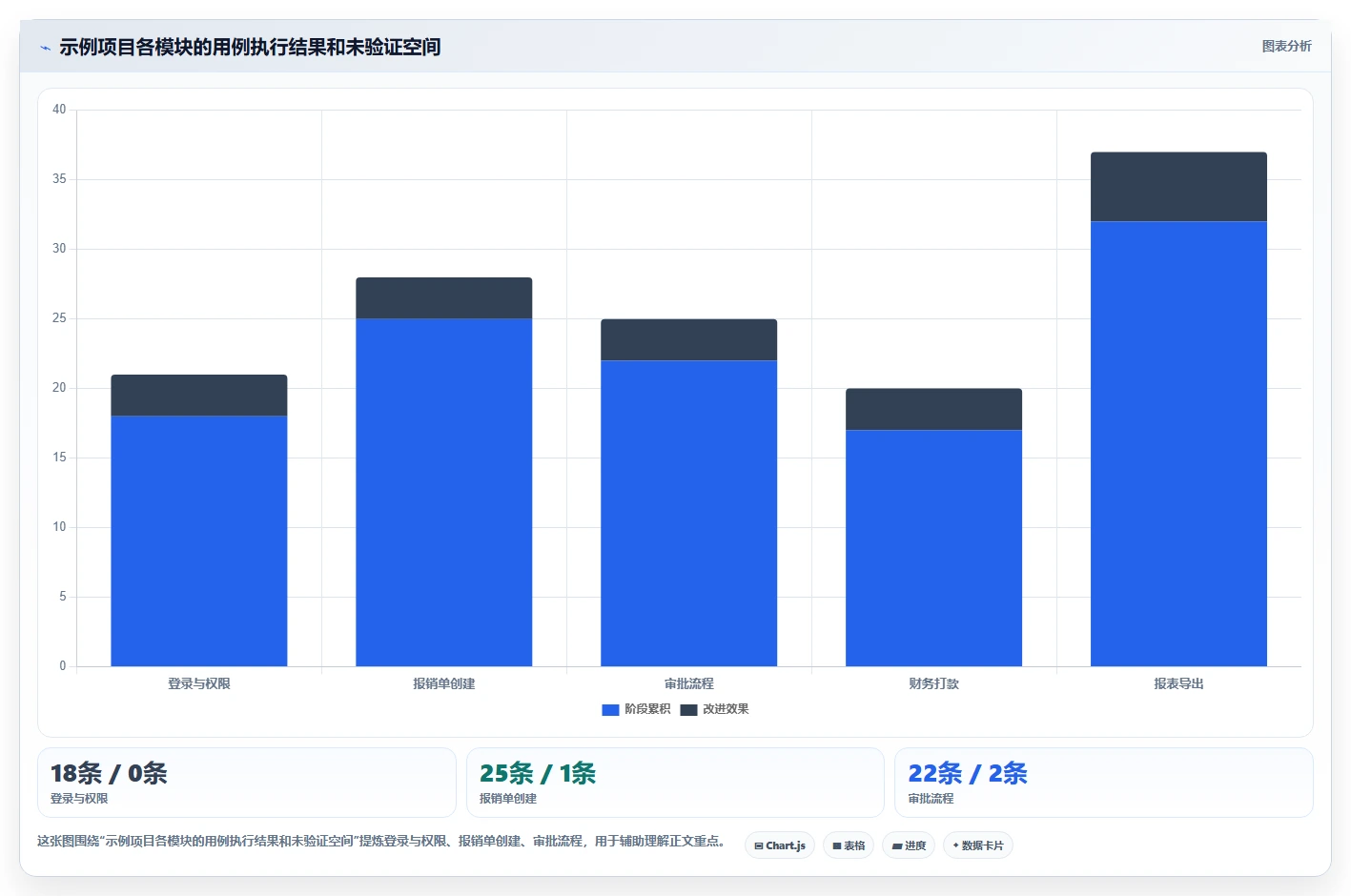Select the blue bar for 审批流程
The width and height of the screenshot is (1351, 896).
(x=689, y=513)
